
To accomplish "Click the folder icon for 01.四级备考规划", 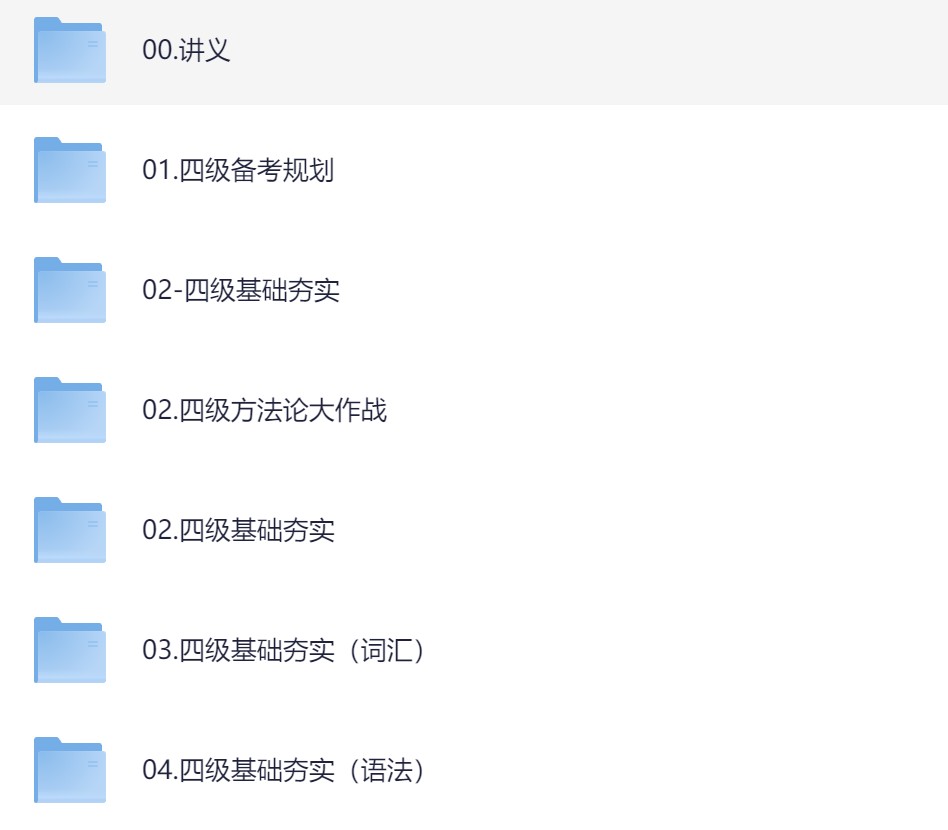I will [70, 170].
